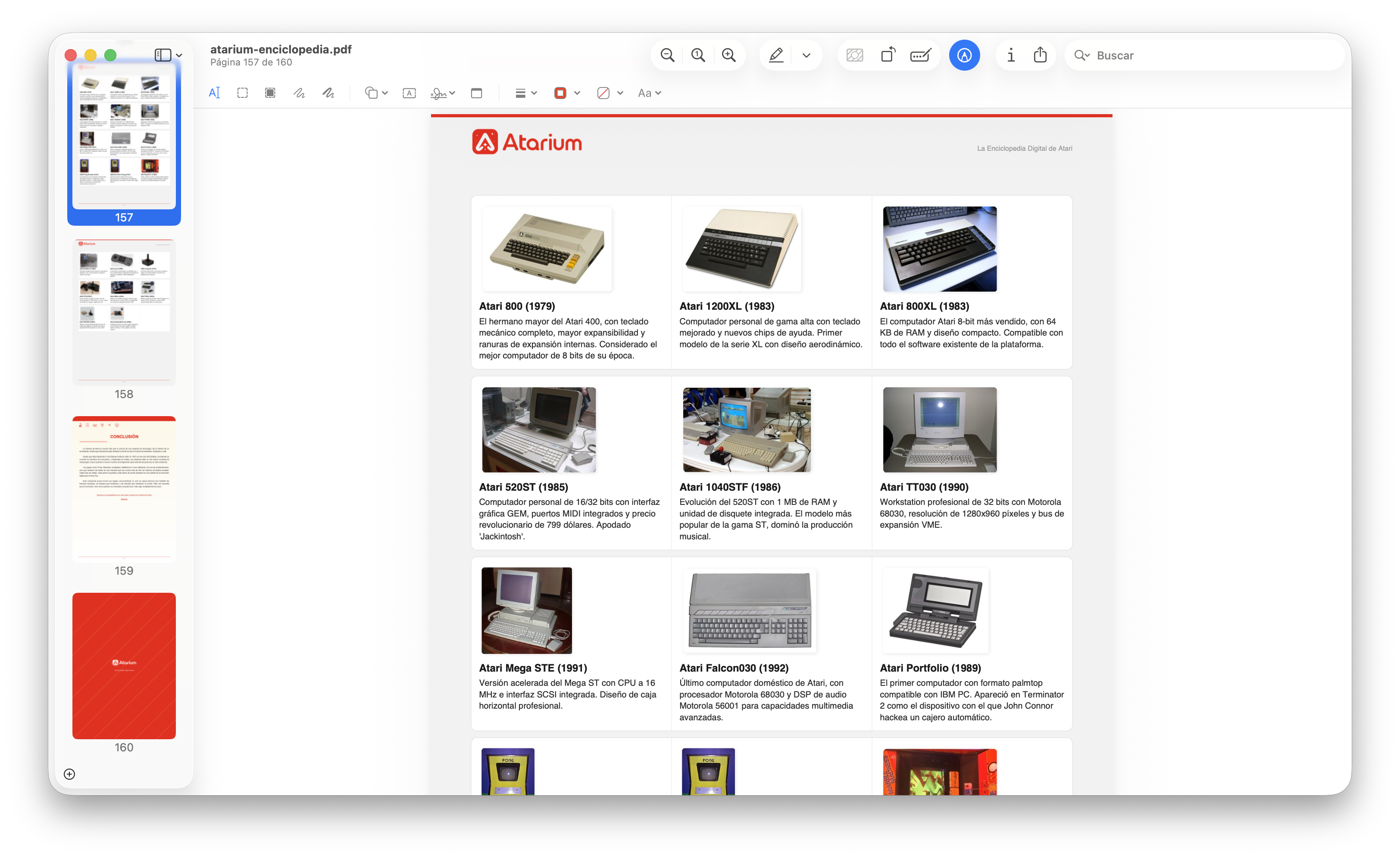This screenshot has height=859, width=1400.
Task: Click the greyed-out Remove Background icon
Action: (855, 55)
